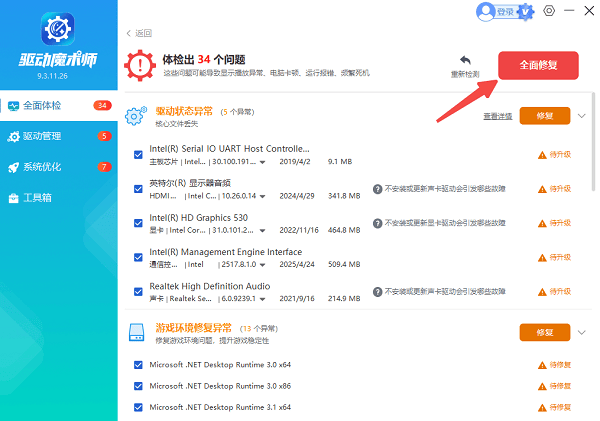Switch to 系统优化 sidebar tab
This screenshot has height=421, width=600.
point(59,167)
